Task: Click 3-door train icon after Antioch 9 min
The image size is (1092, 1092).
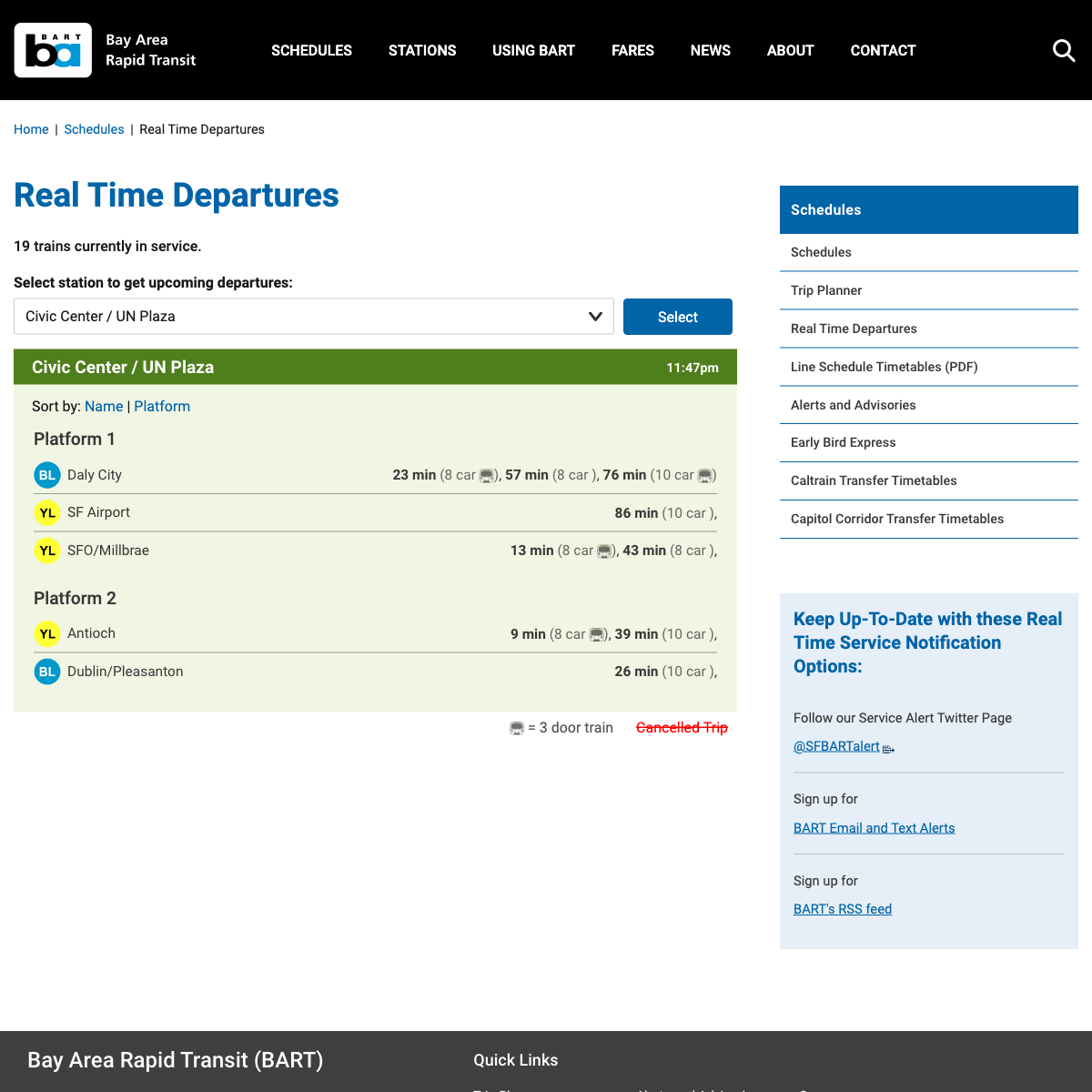Action: [597, 634]
